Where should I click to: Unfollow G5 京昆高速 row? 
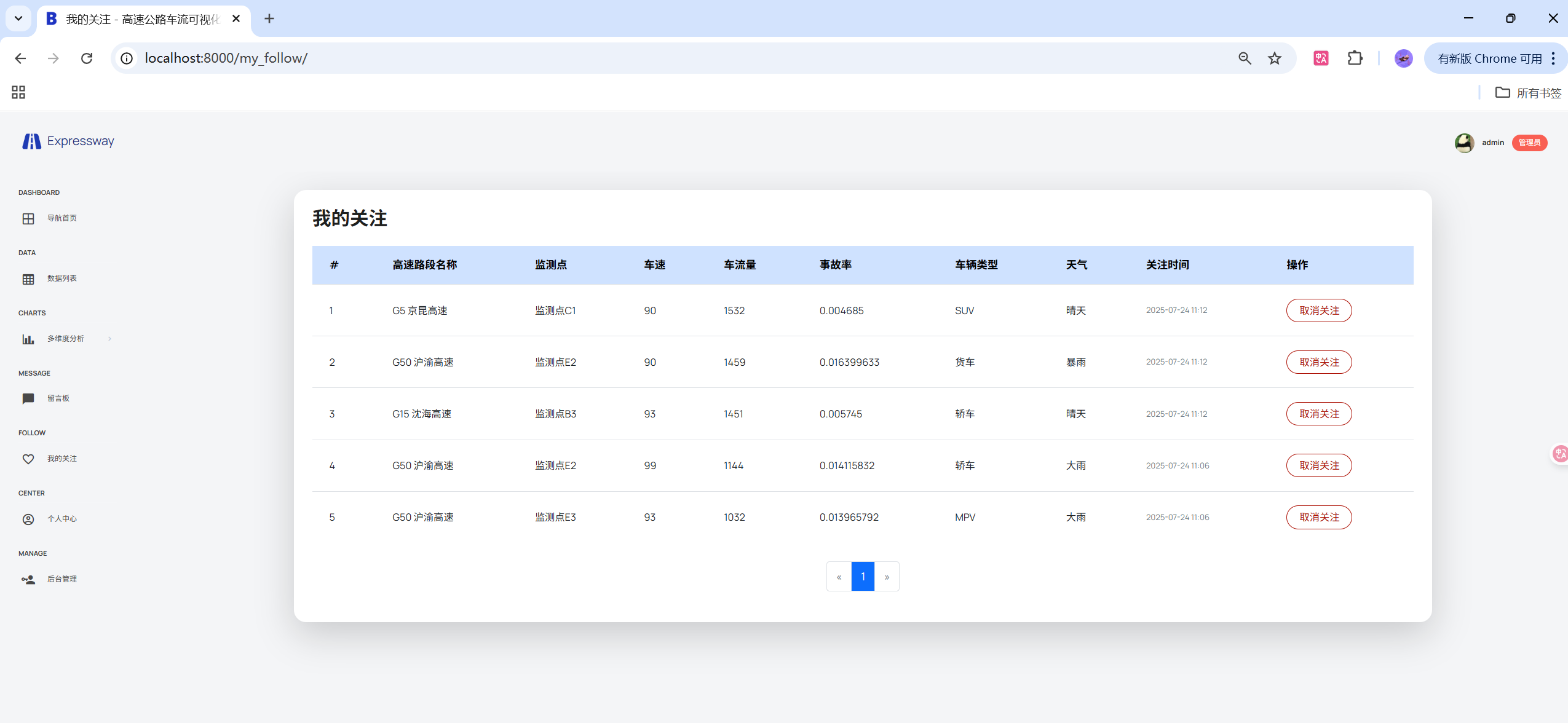1318,310
